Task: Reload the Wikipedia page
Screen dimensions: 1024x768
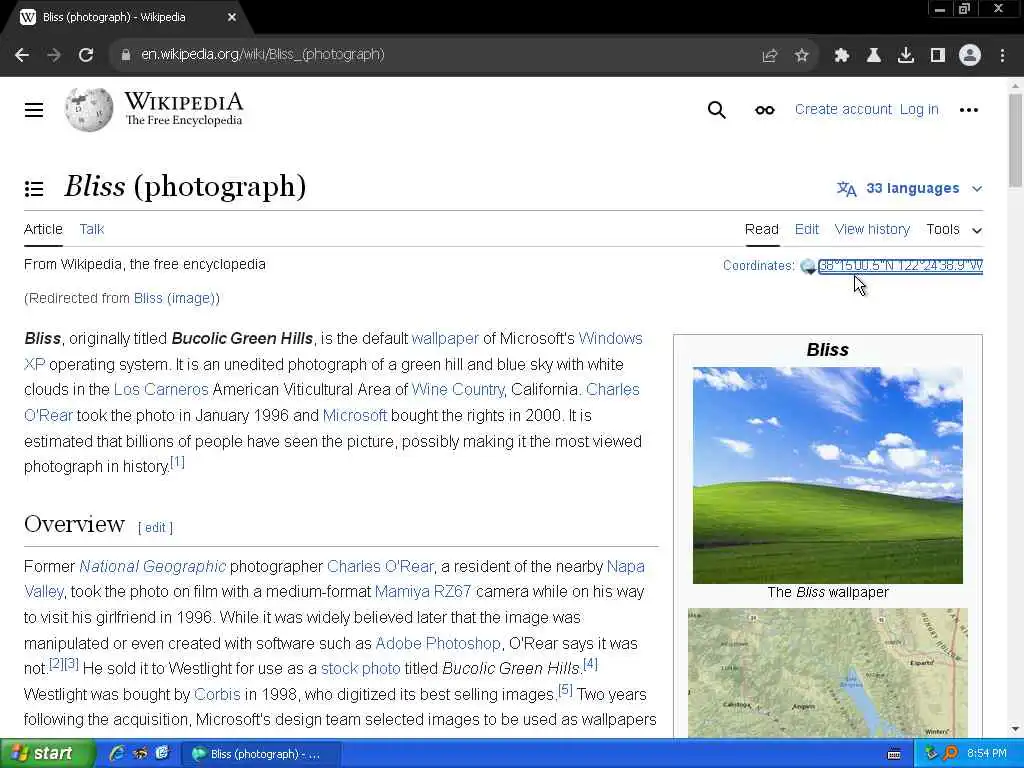Action: [86, 55]
